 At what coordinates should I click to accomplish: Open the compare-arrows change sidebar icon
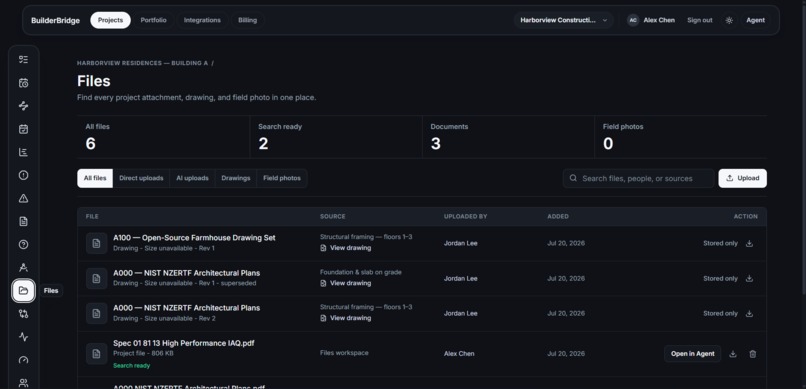coord(23,313)
